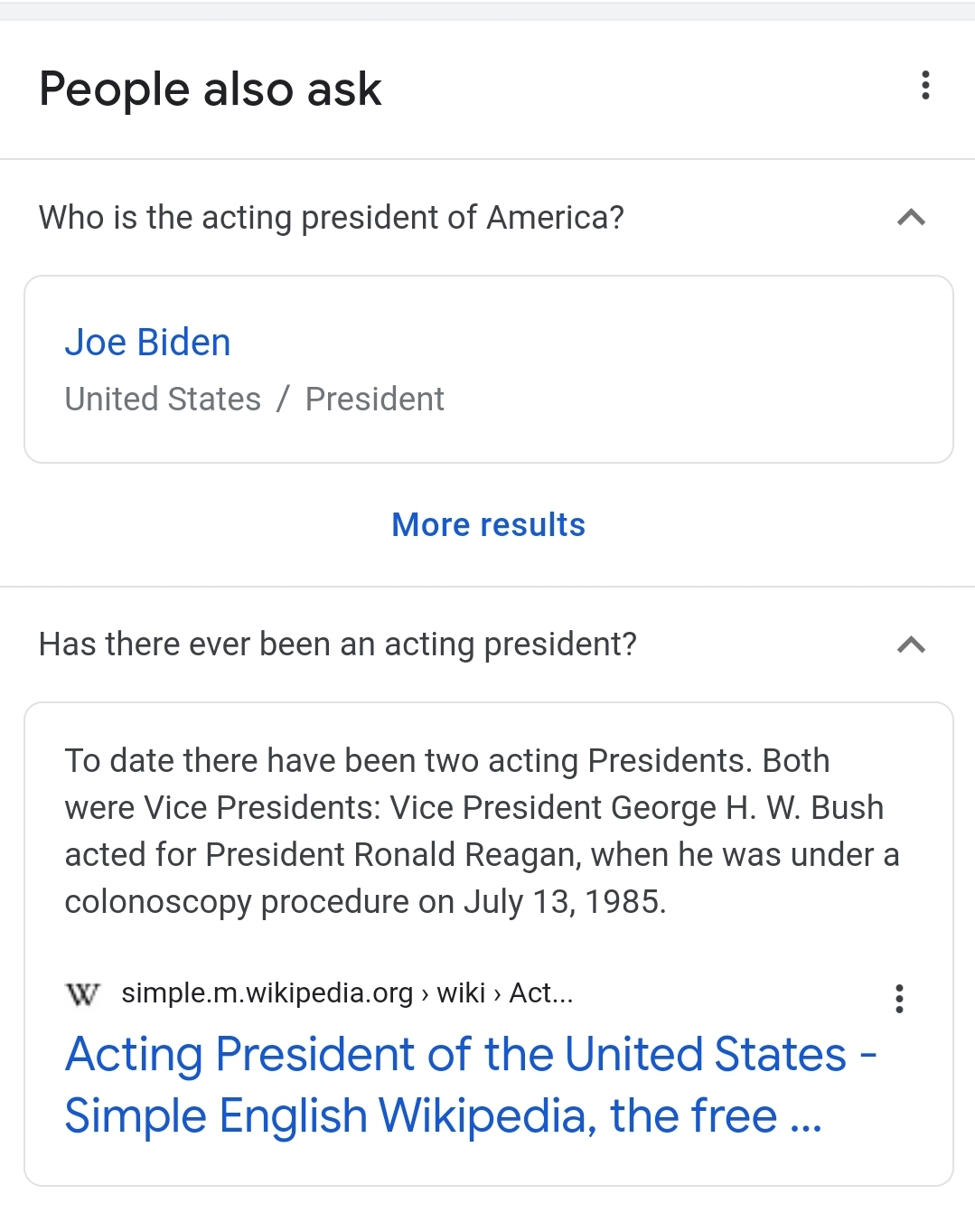Open the Joe Biden link
Screen dimensions: 975x1232
(x=148, y=343)
